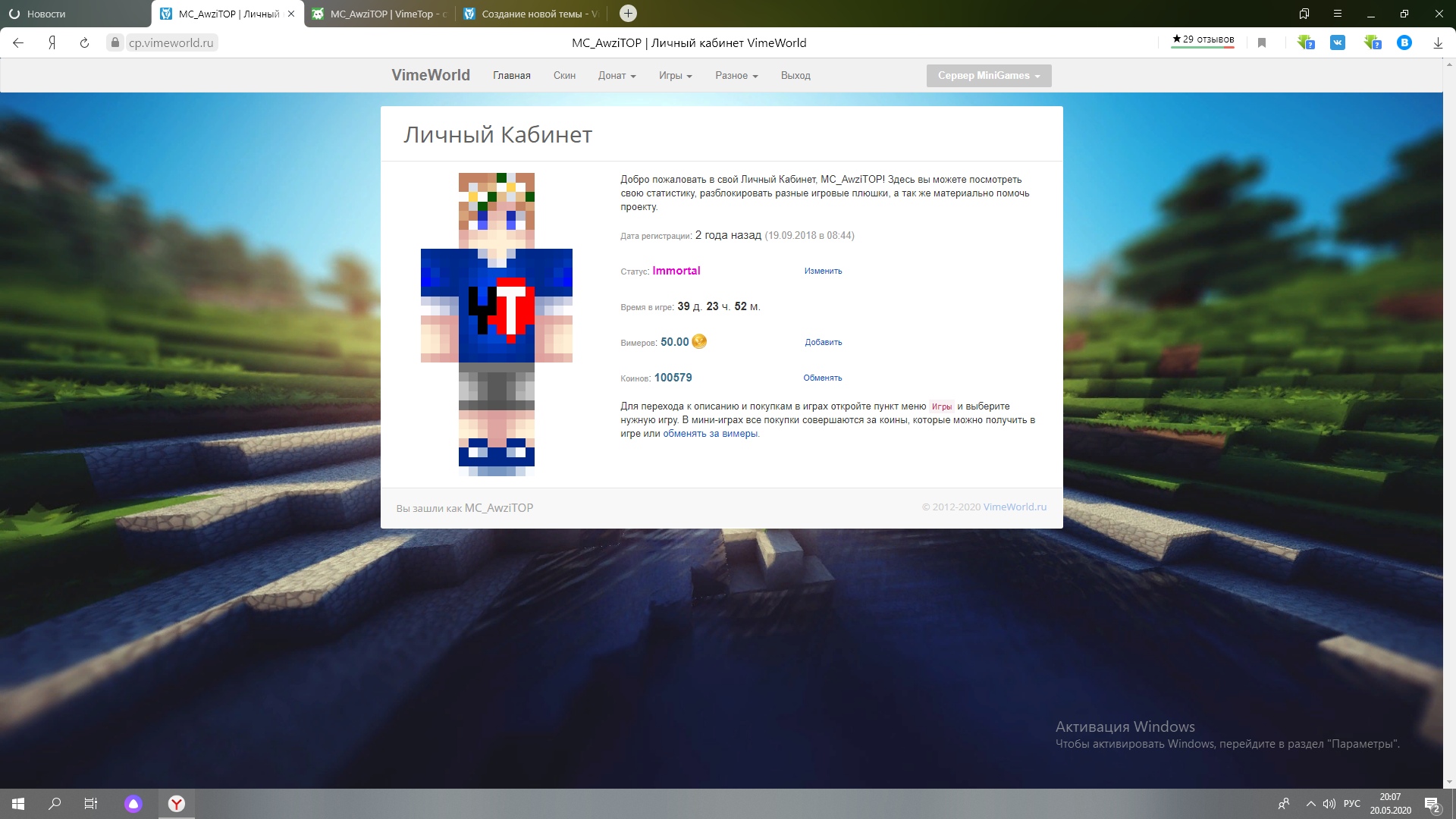Click the browser back arrow
The height and width of the screenshot is (819, 1456).
tap(18, 43)
